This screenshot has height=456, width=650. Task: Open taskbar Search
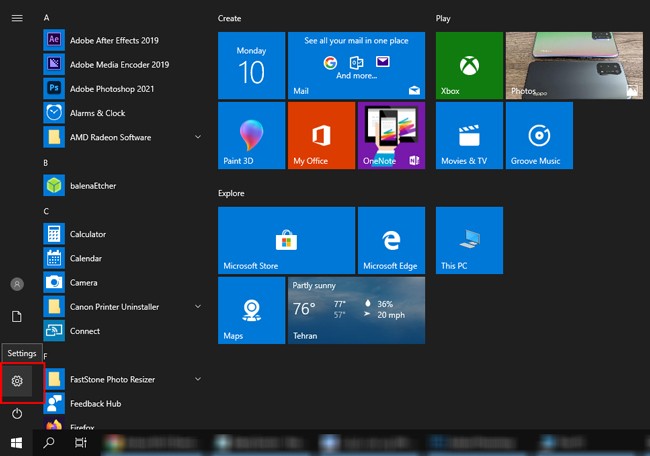click(49, 443)
